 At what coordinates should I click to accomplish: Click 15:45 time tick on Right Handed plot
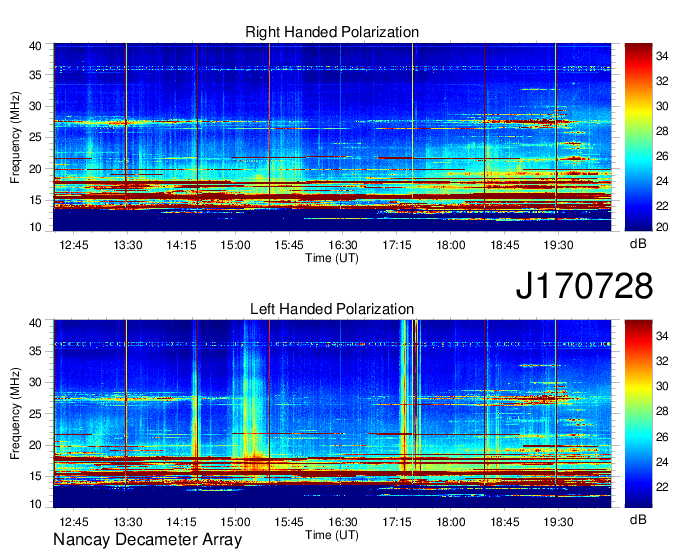click(x=289, y=245)
